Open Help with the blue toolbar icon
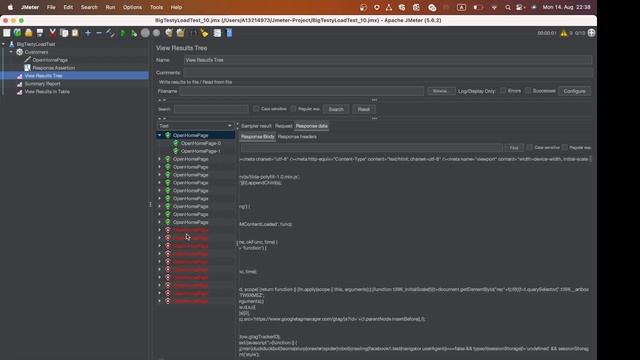640x360 pixels. click(x=229, y=33)
